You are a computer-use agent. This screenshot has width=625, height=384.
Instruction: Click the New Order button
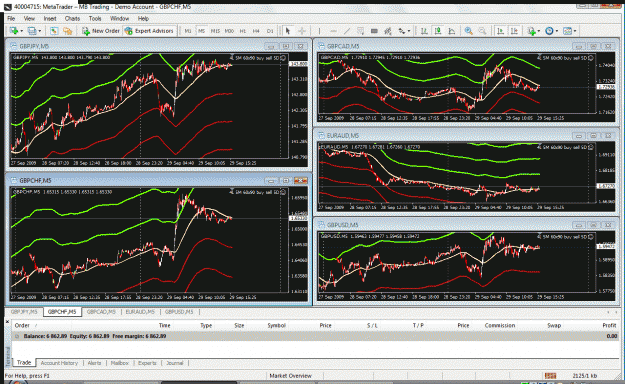click(x=101, y=31)
